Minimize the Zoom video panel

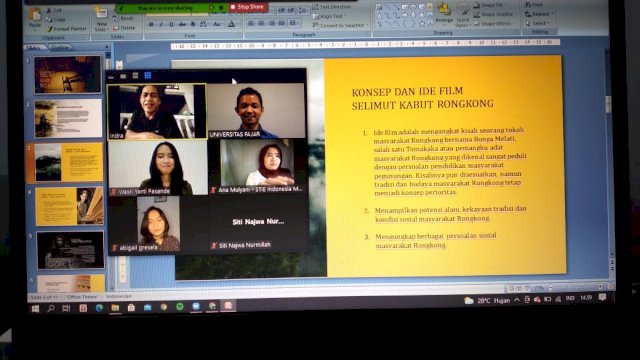click(111, 76)
